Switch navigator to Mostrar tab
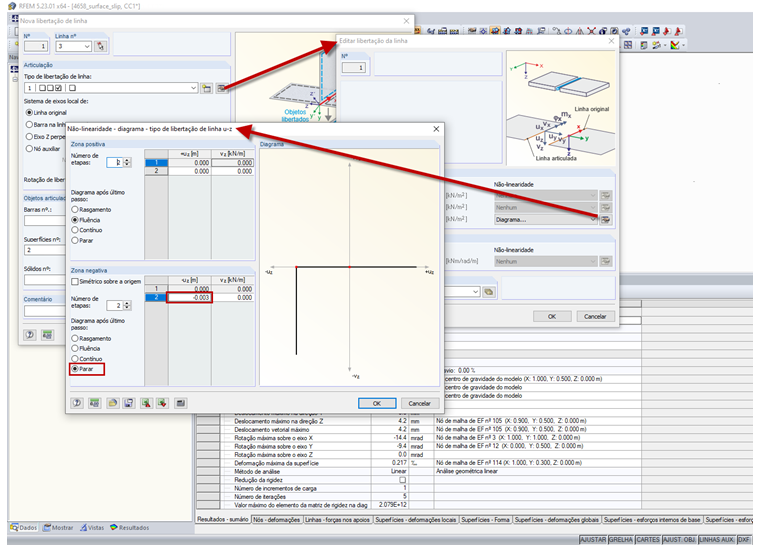This screenshot has width=760, height=545. tap(58, 528)
